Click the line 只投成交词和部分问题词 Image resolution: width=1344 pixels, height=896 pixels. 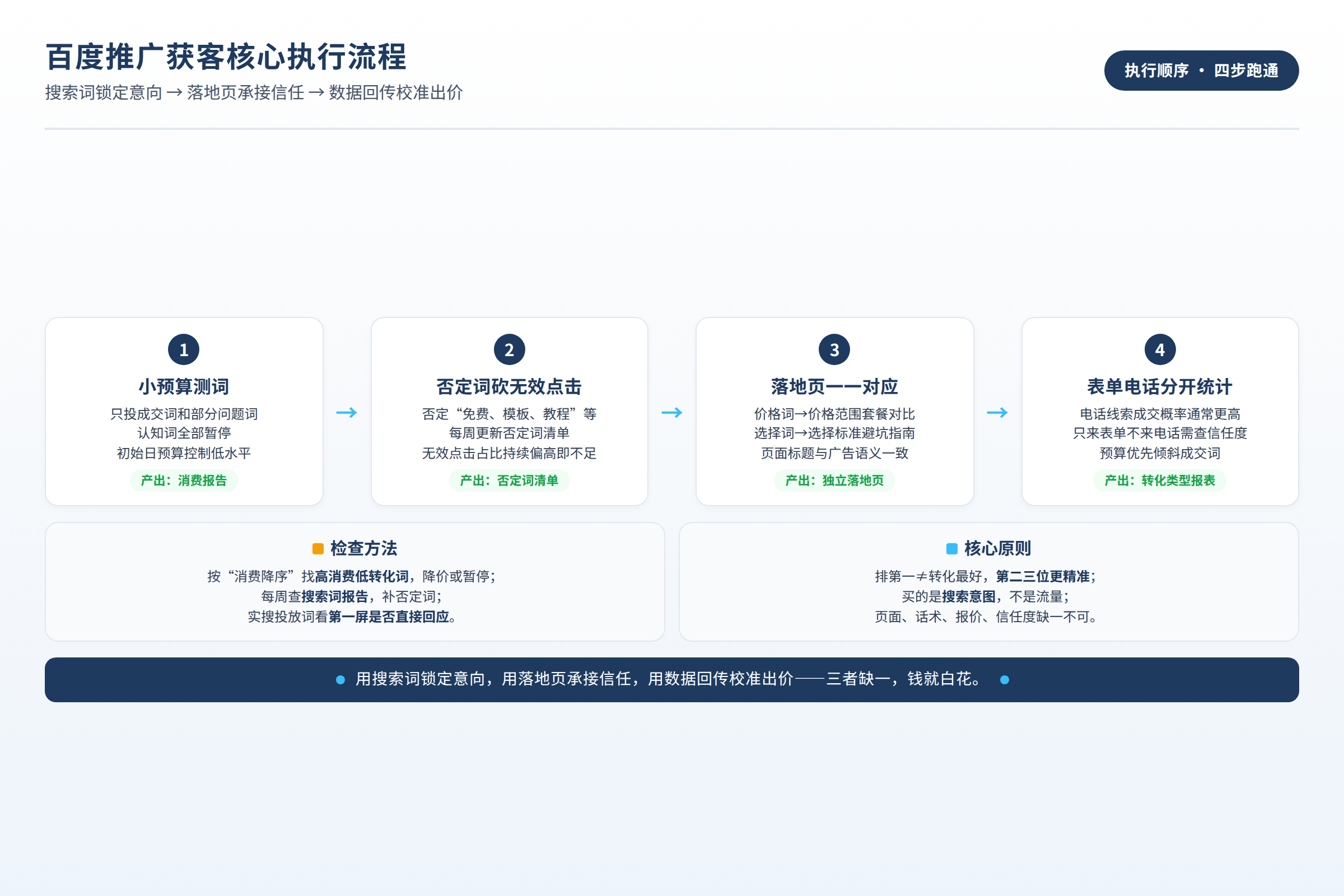point(184,414)
